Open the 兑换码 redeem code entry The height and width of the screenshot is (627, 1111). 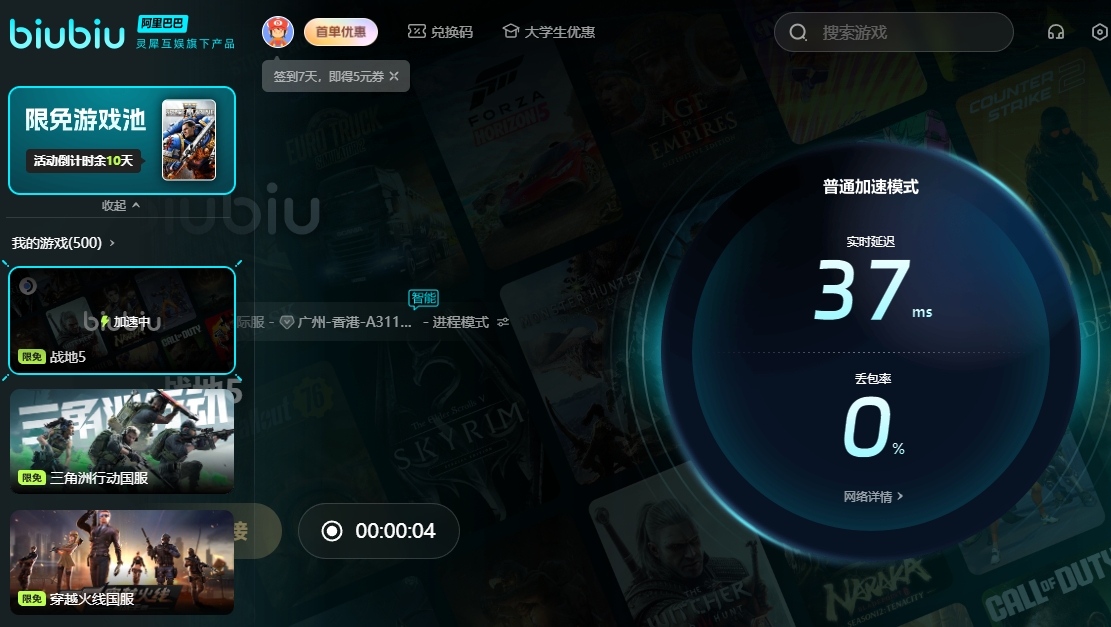[440, 32]
